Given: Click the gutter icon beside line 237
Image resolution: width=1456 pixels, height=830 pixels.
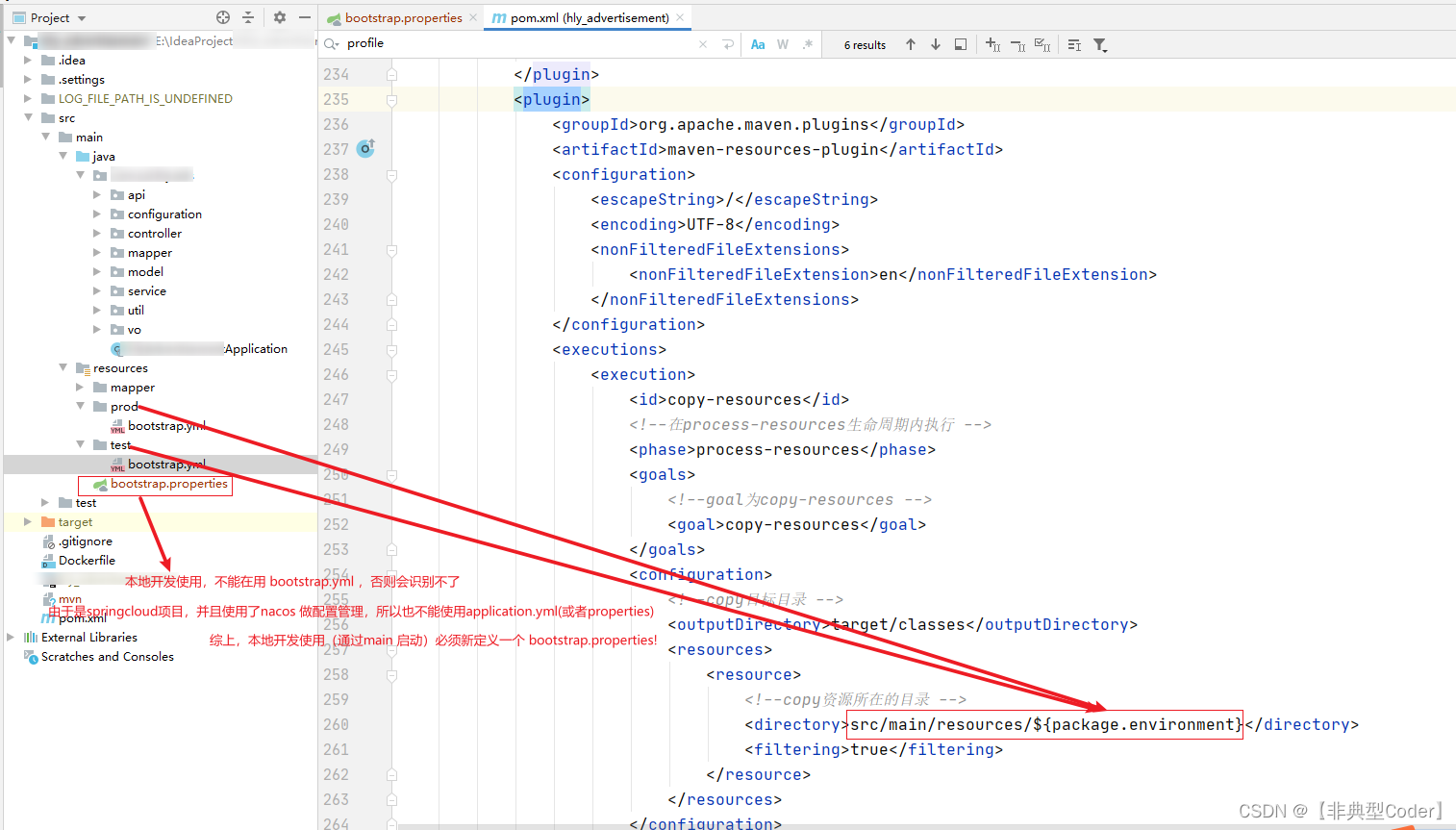Looking at the screenshot, I should coord(365,148).
